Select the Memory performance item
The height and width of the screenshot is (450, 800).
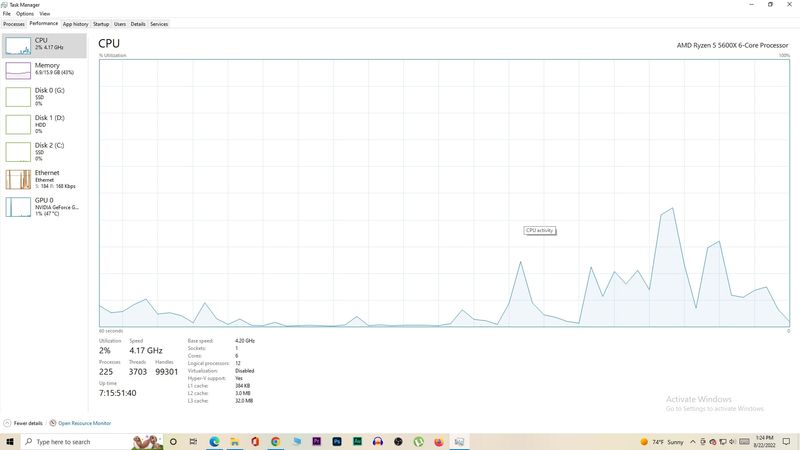tap(44, 70)
